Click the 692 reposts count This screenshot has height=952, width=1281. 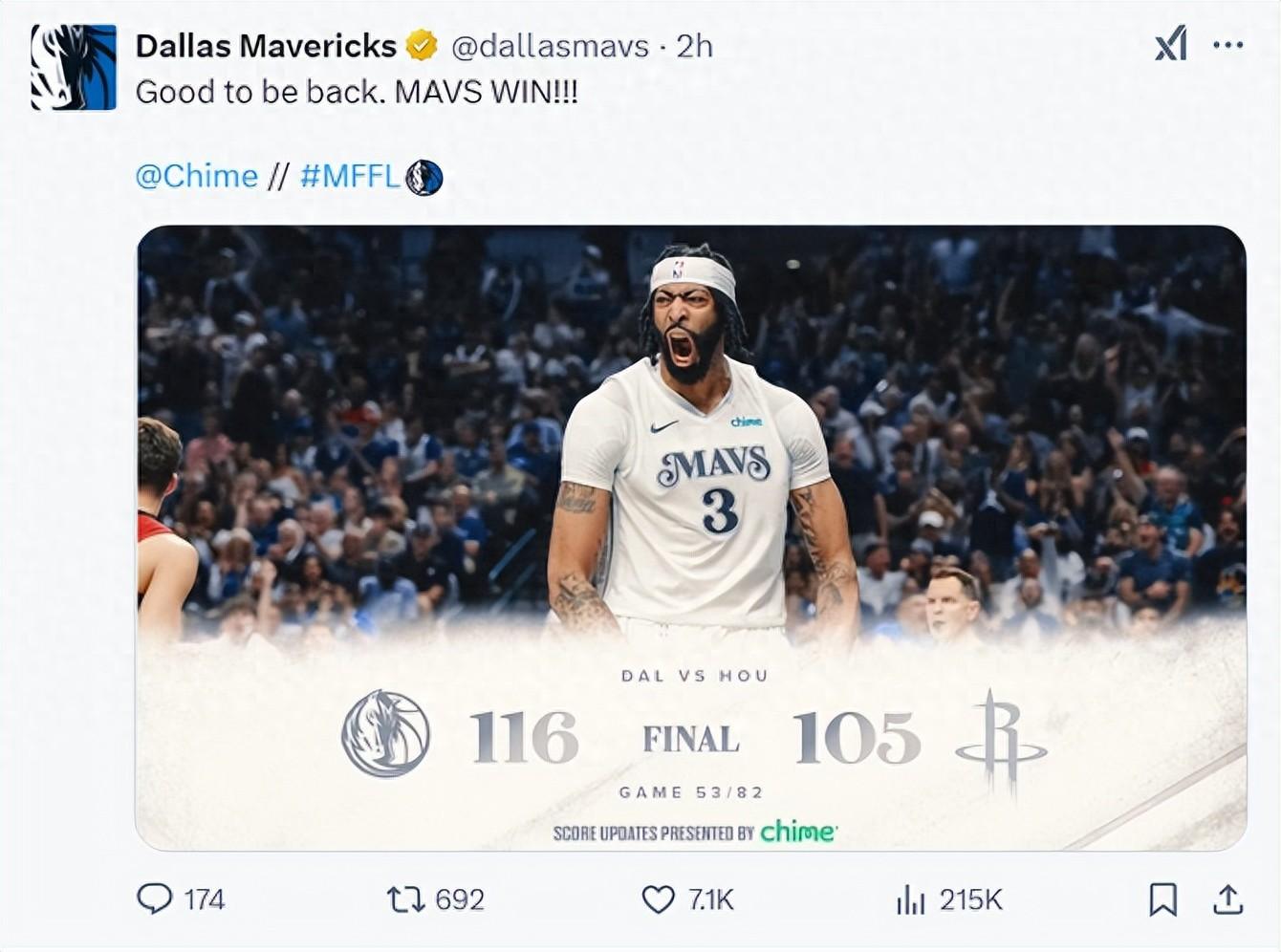460,899
